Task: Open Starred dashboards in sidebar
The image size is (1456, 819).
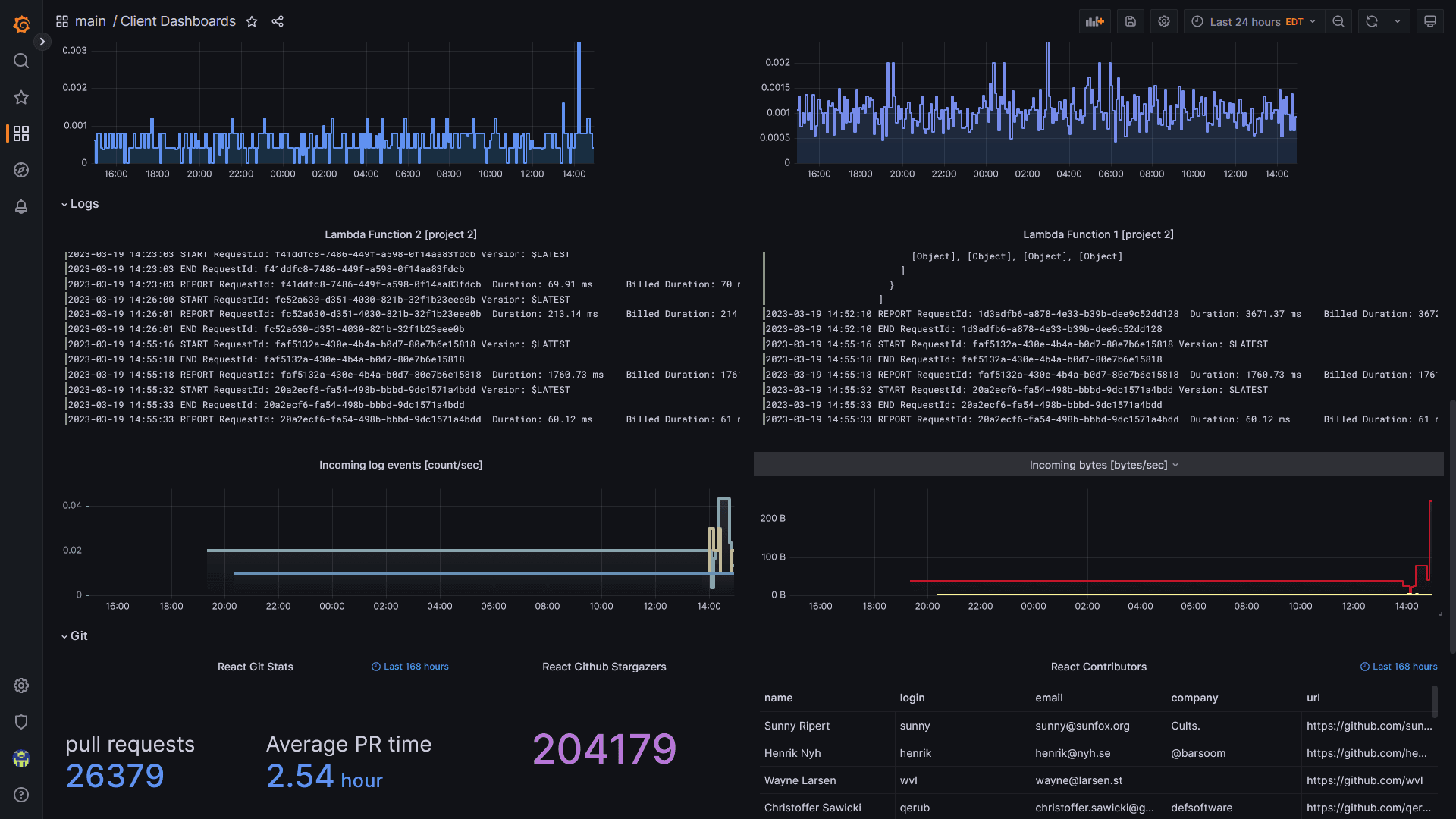Action: click(21, 97)
